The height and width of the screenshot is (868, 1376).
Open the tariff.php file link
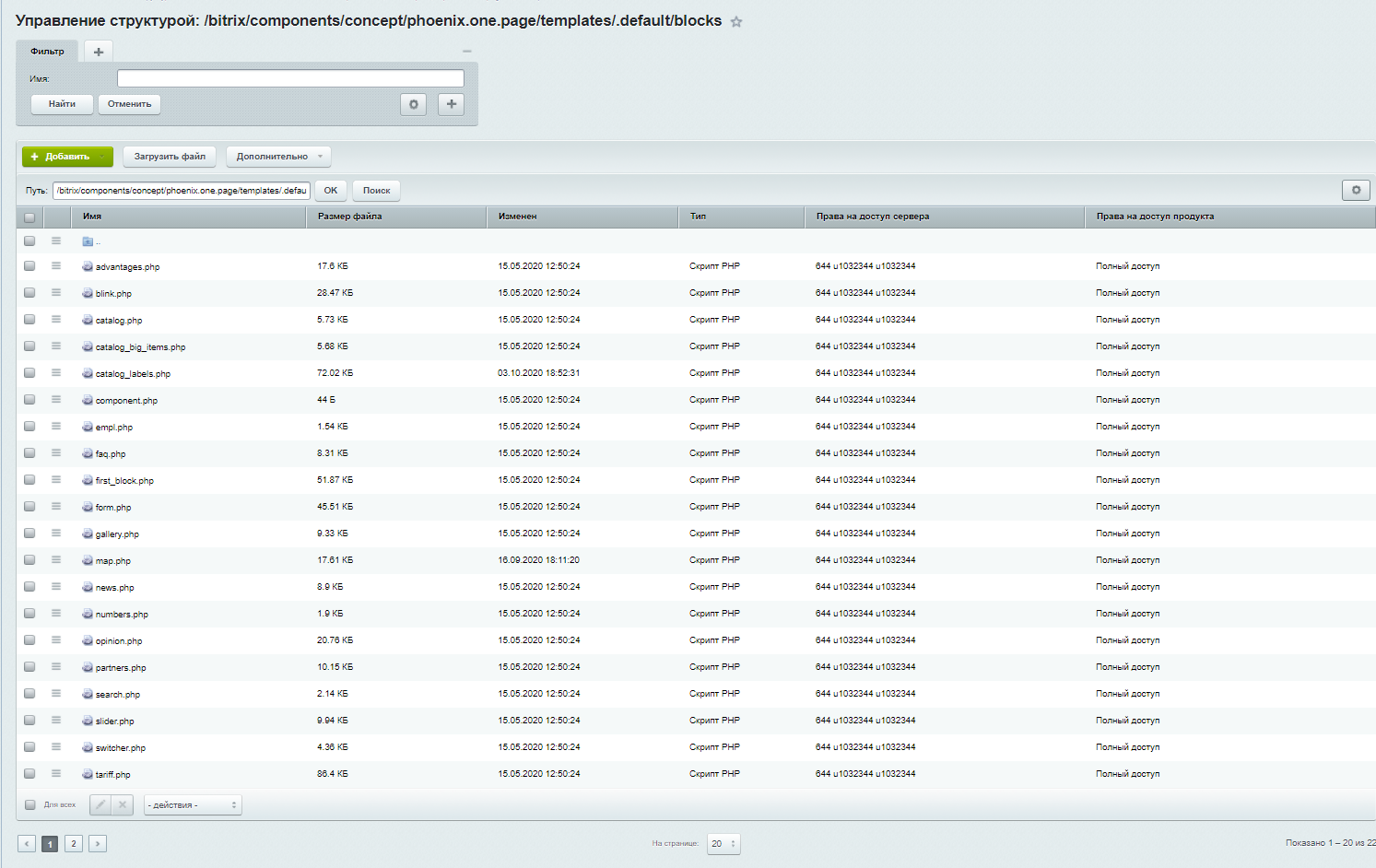click(112, 775)
